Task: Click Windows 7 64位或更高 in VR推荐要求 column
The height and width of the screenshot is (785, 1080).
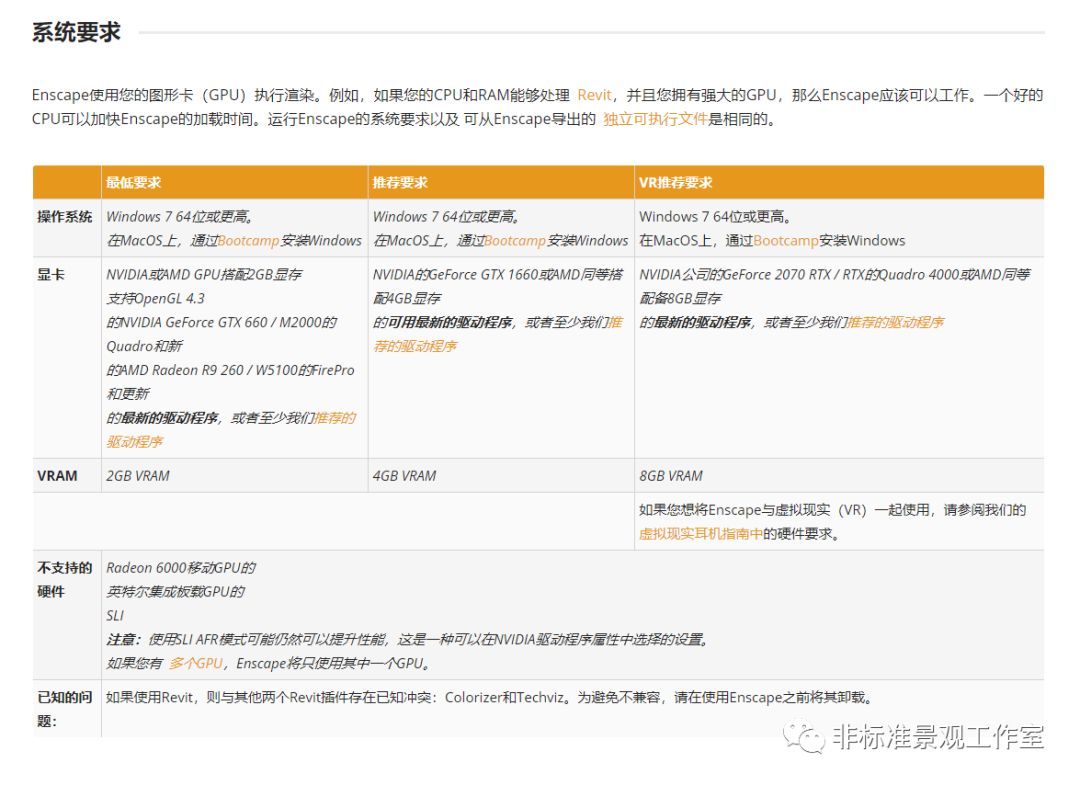Action: click(x=716, y=216)
